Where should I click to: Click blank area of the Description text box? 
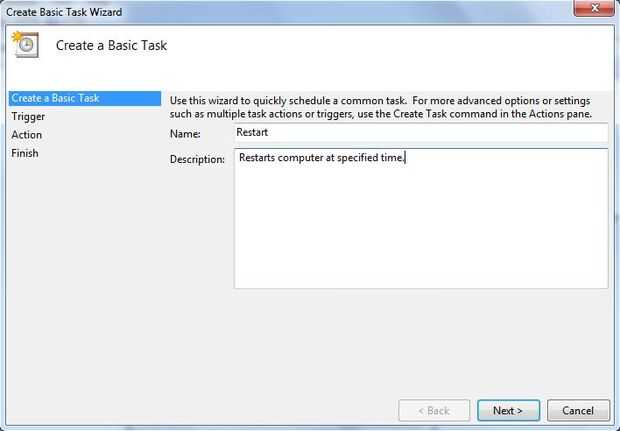point(421,229)
